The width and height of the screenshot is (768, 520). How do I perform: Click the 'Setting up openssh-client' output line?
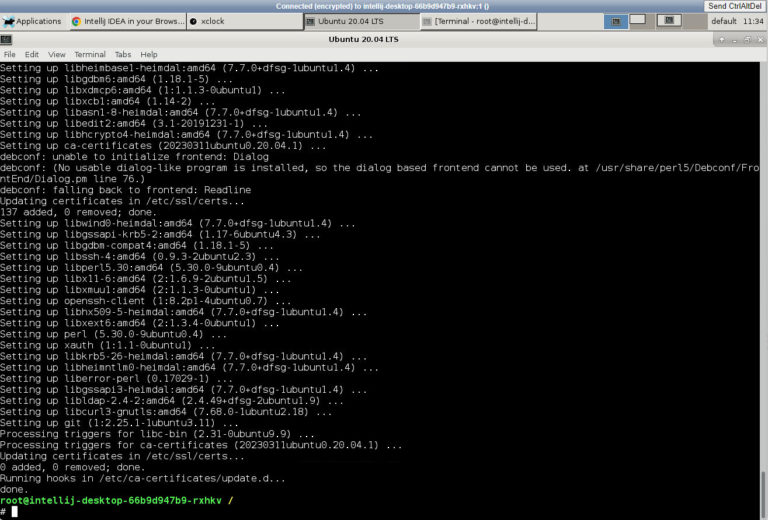pos(145,301)
